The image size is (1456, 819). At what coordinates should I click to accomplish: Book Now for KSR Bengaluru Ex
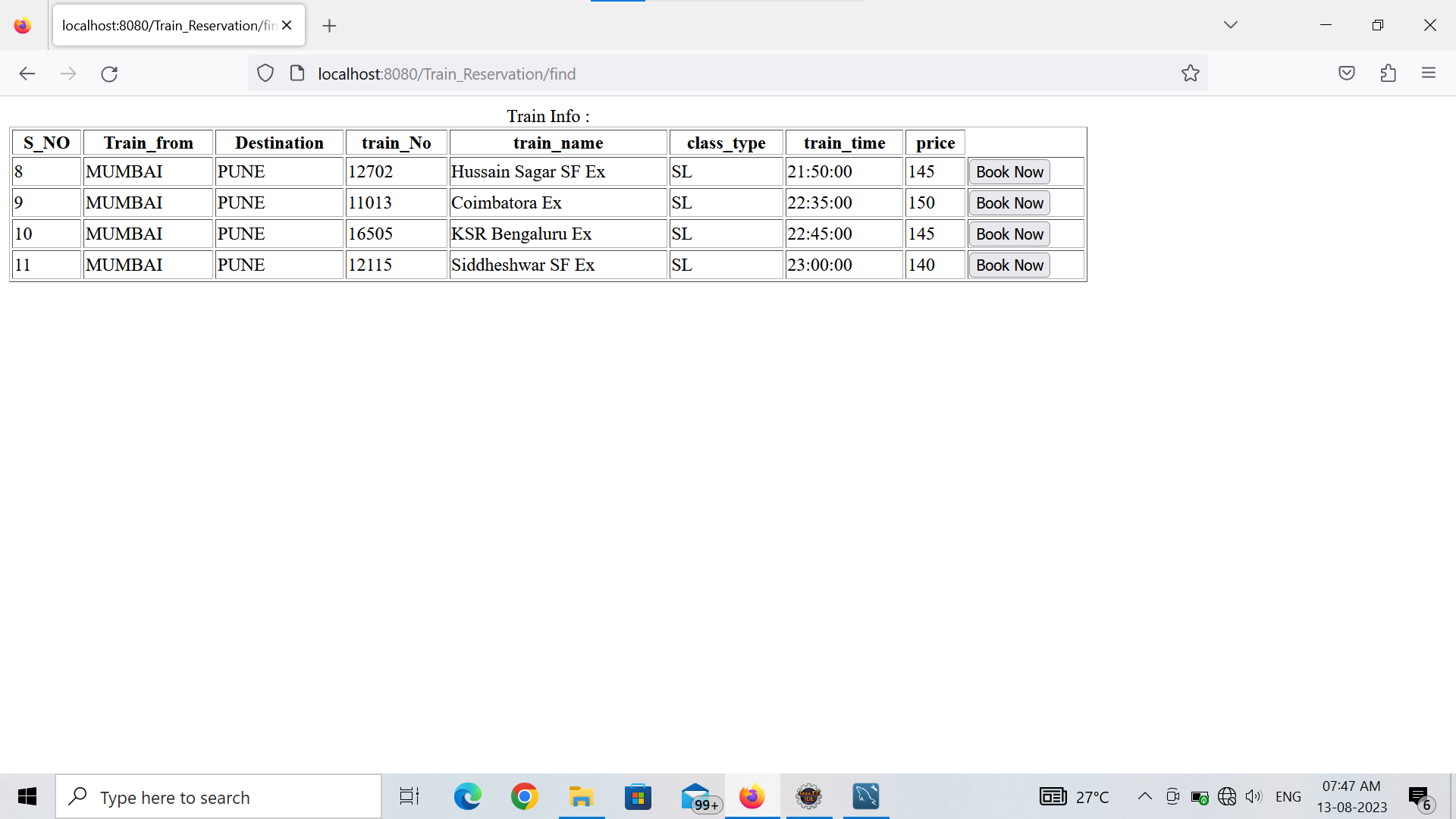[1009, 234]
